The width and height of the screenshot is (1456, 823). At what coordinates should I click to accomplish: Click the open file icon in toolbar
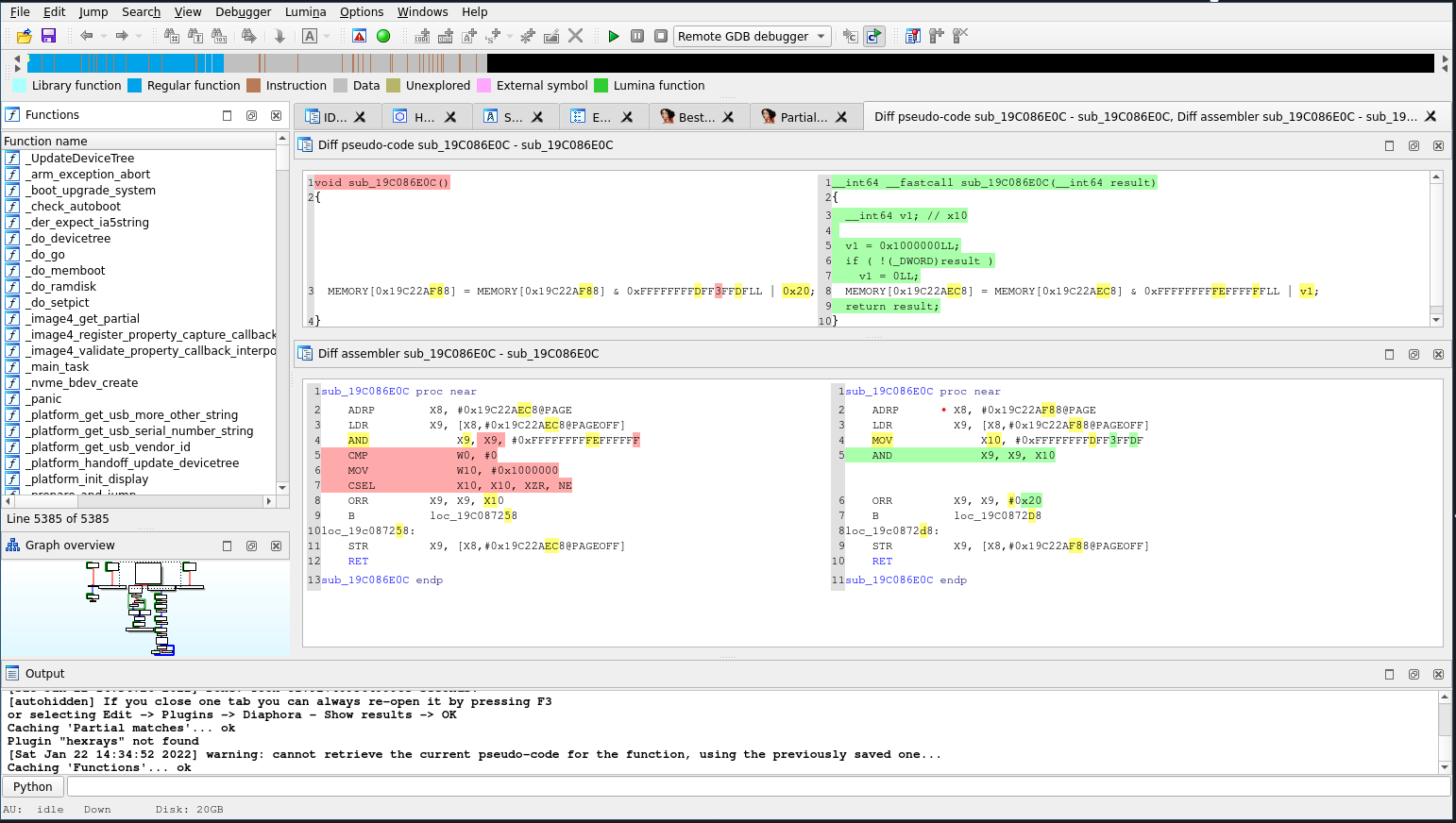coord(25,36)
